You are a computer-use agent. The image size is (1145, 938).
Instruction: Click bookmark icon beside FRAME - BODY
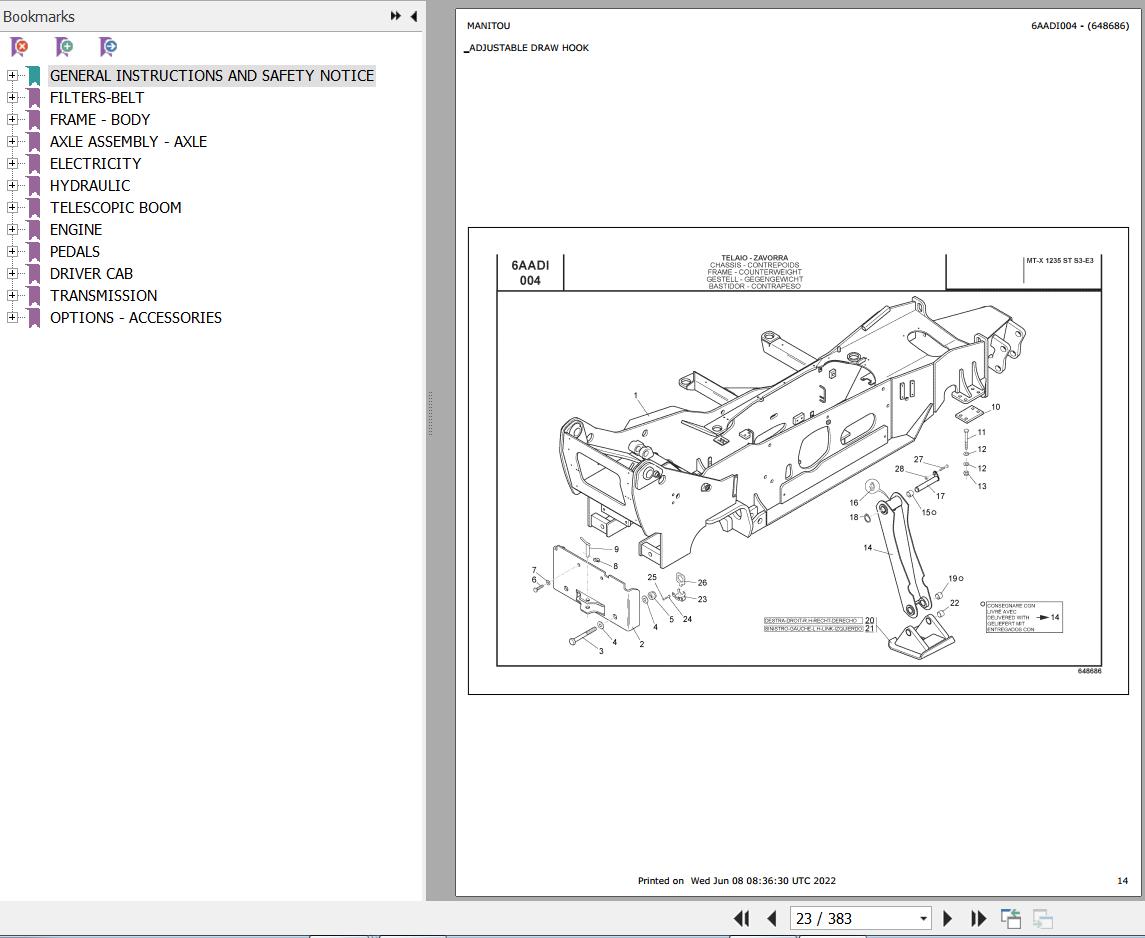click(x=34, y=120)
